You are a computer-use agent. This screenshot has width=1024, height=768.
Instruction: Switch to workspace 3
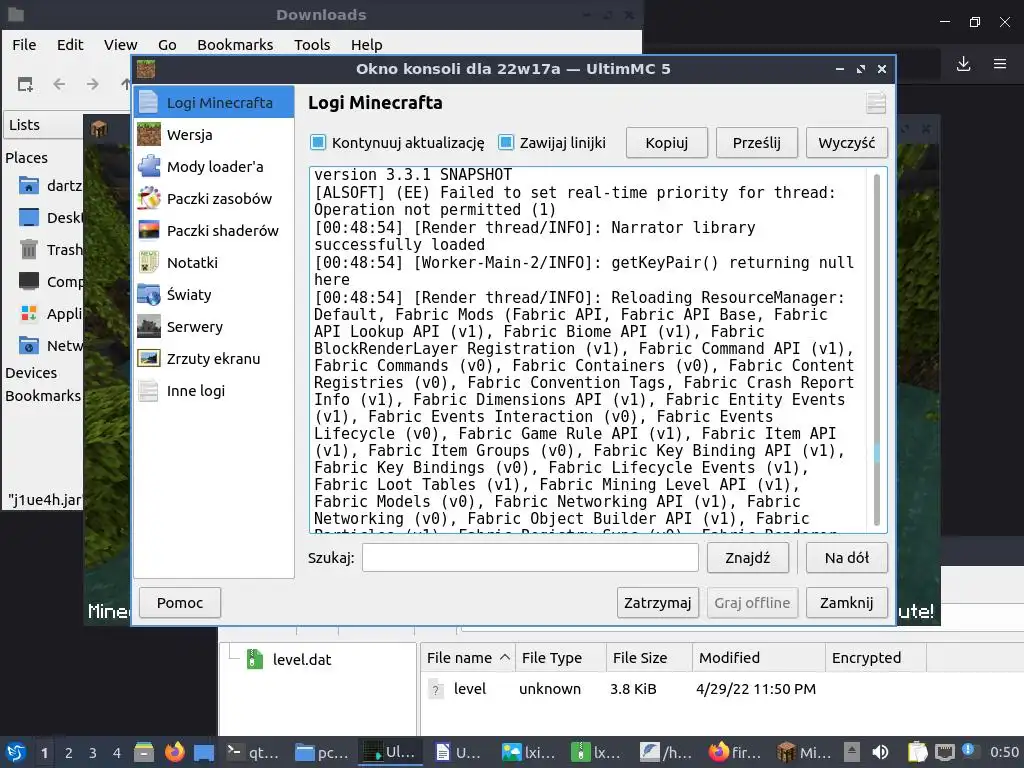(x=93, y=753)
